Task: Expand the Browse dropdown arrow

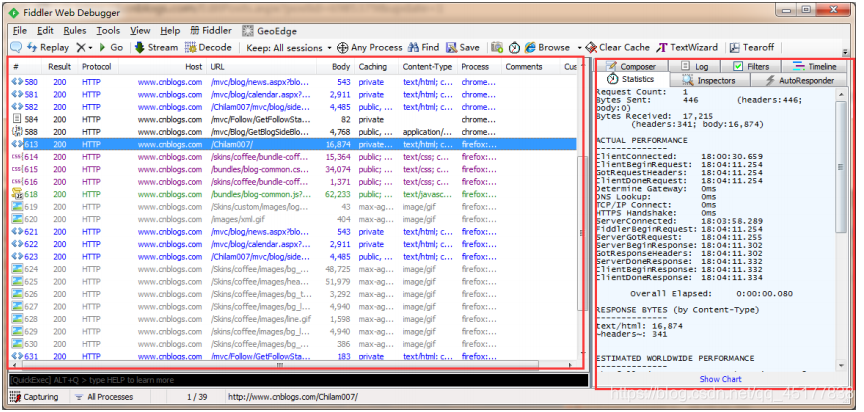Action: [x=579, y=48]
